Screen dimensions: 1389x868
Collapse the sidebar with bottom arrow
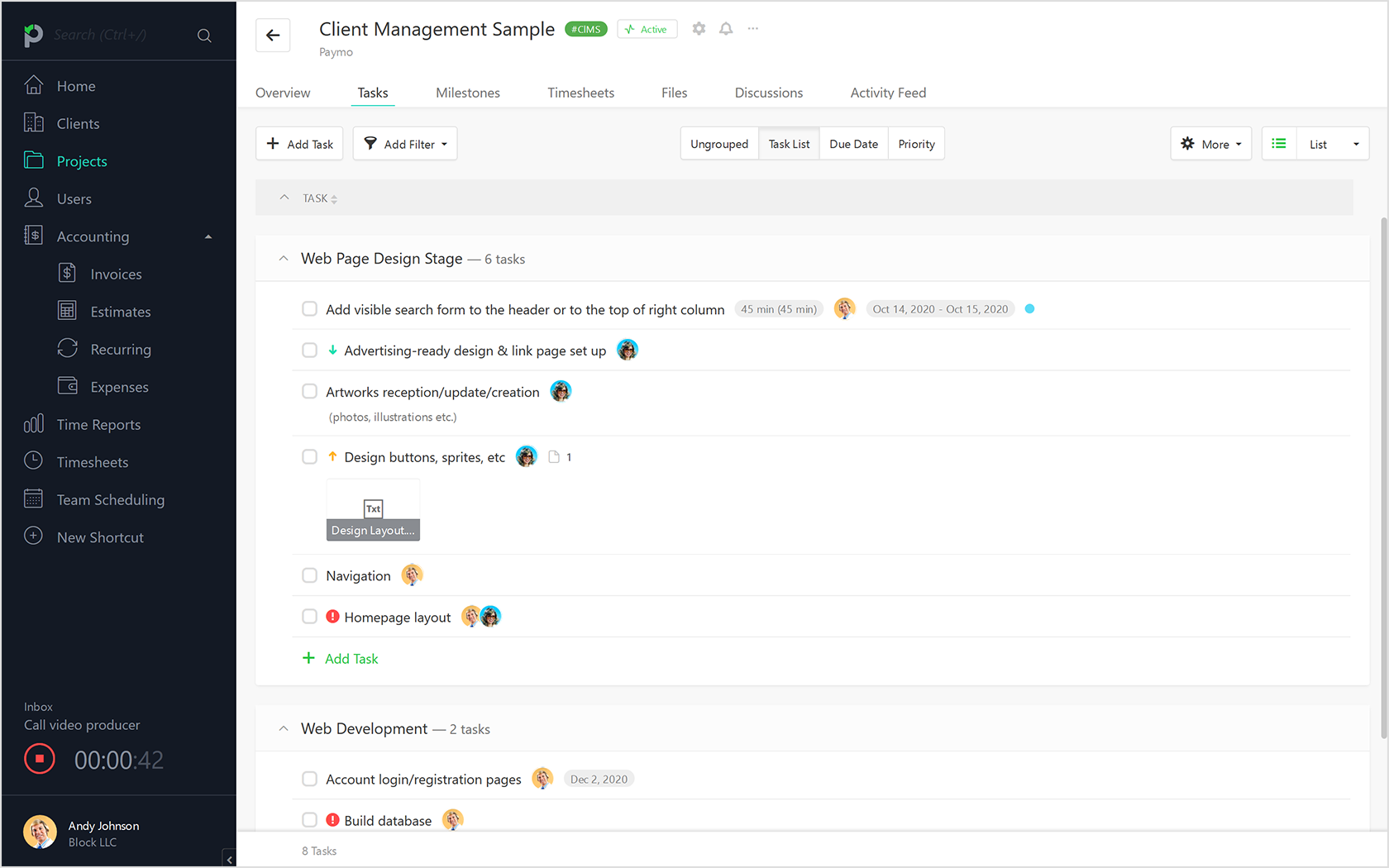point(229,859)
